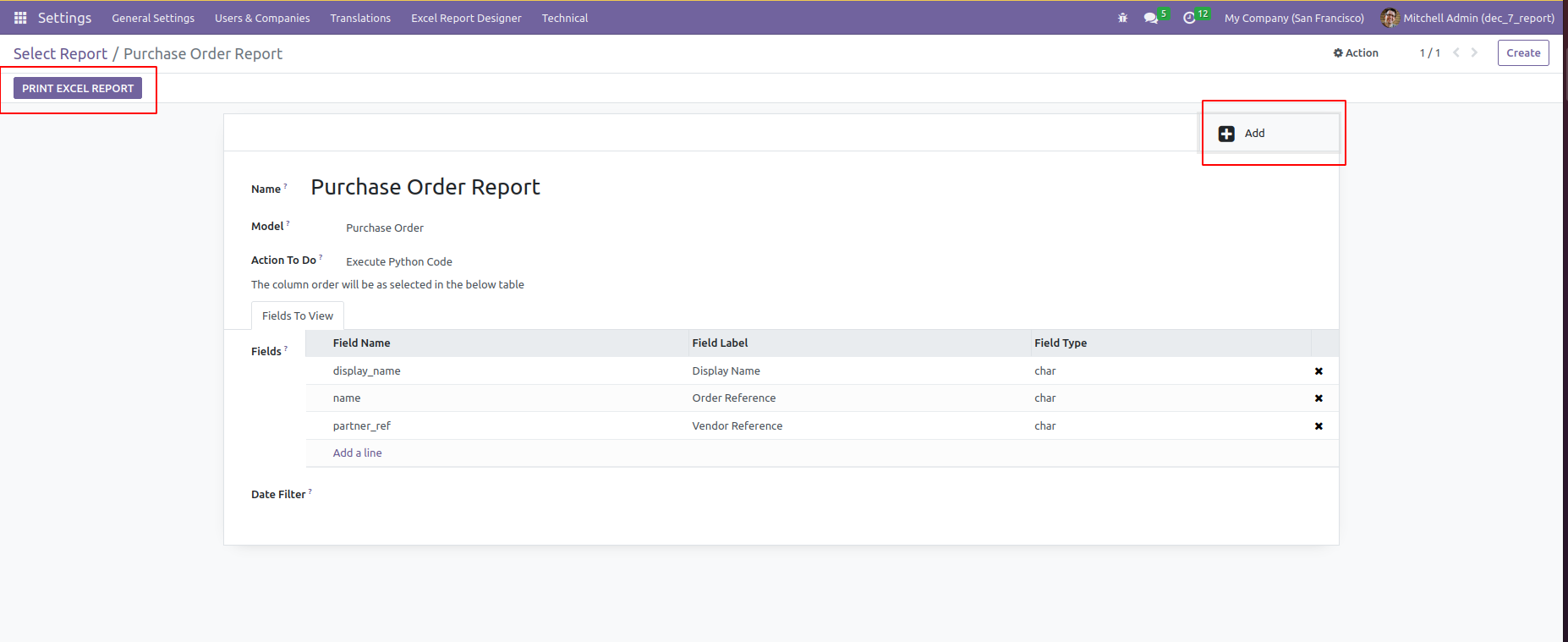Image resolution: width=1568 pixels, height=642 pixels.
Task: Open the My Company switcher
Action: click(1294, 18)
